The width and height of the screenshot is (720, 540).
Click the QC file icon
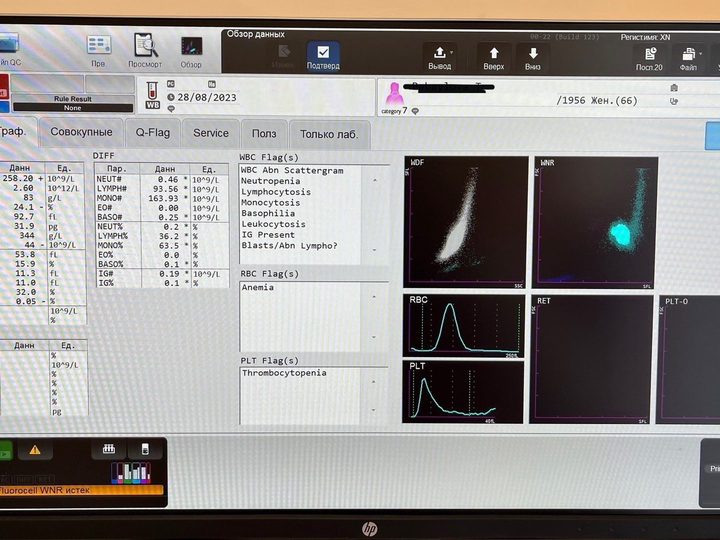pos(9,50)
